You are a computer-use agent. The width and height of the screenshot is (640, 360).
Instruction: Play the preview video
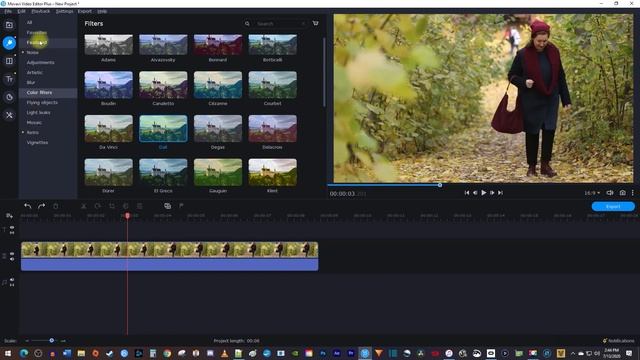point(484,193)
